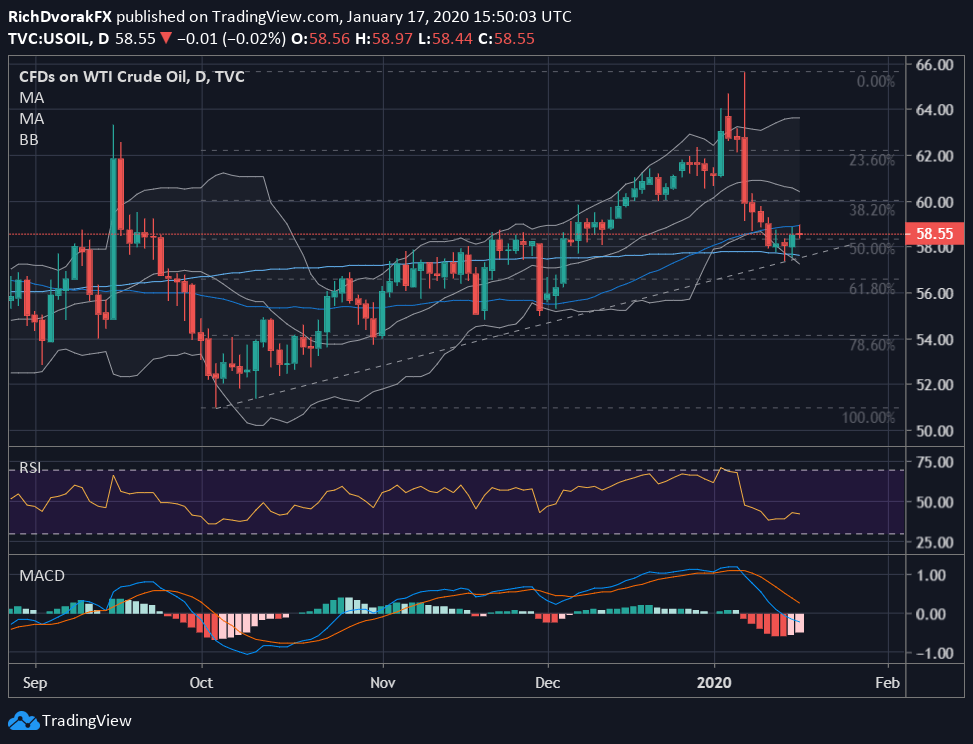Click the 54.00 price axis value
Screen dimensions: 973x744
point(935,339)
